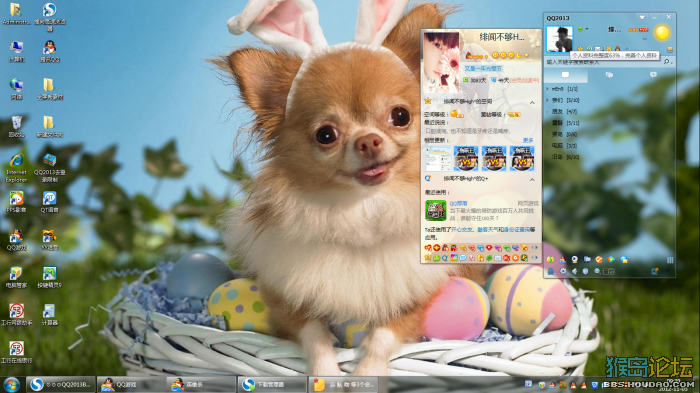Image resolution: width=700 pixels, height=393 pixels.
Task: Open Qzone star icon under QQ avatar
Action: [x=580, y=49]
